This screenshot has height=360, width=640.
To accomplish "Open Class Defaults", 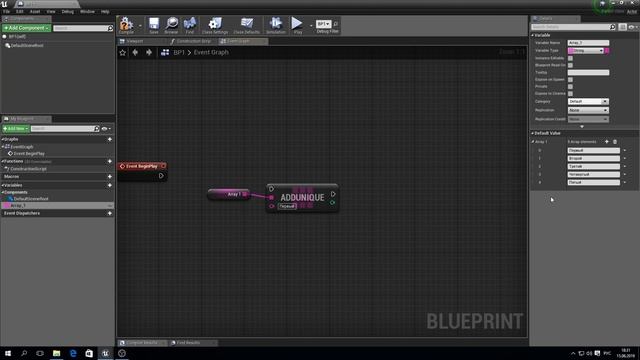I will pyautogui.click(x=247, y=25).
